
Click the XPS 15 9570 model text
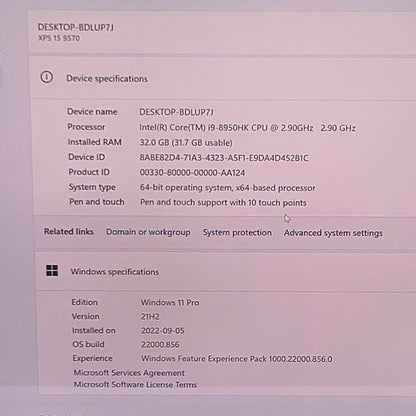point(59,38)
